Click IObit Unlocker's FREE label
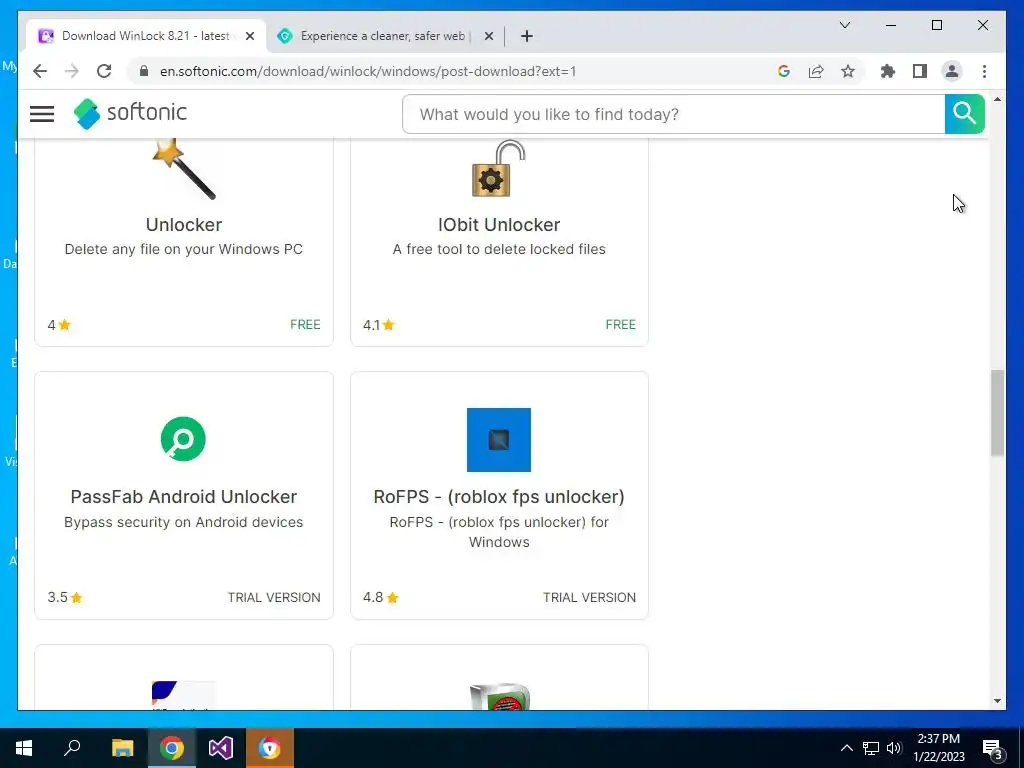Screen dimensions: 1024x768 (620, 325)
